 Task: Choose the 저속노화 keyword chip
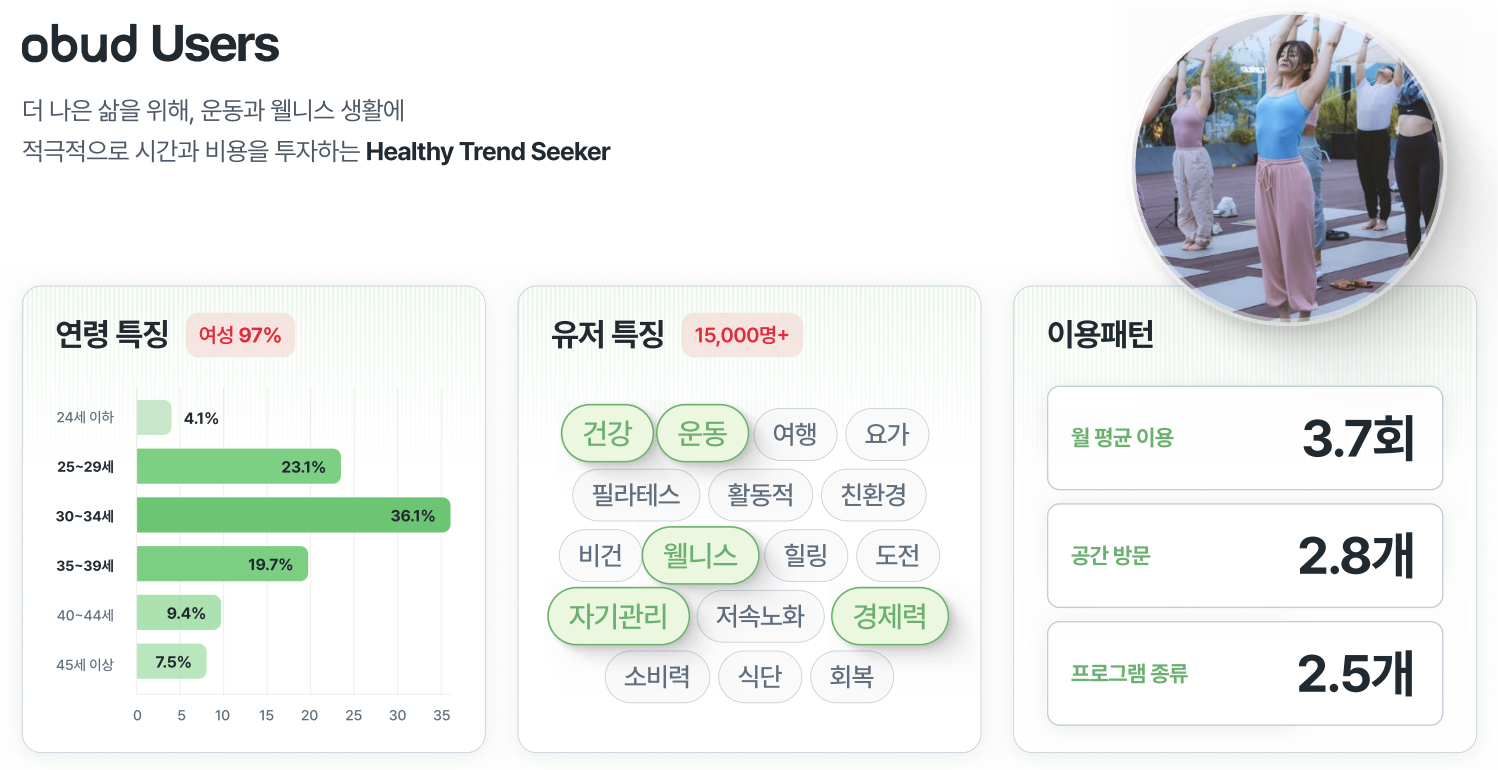coord(760,616)
